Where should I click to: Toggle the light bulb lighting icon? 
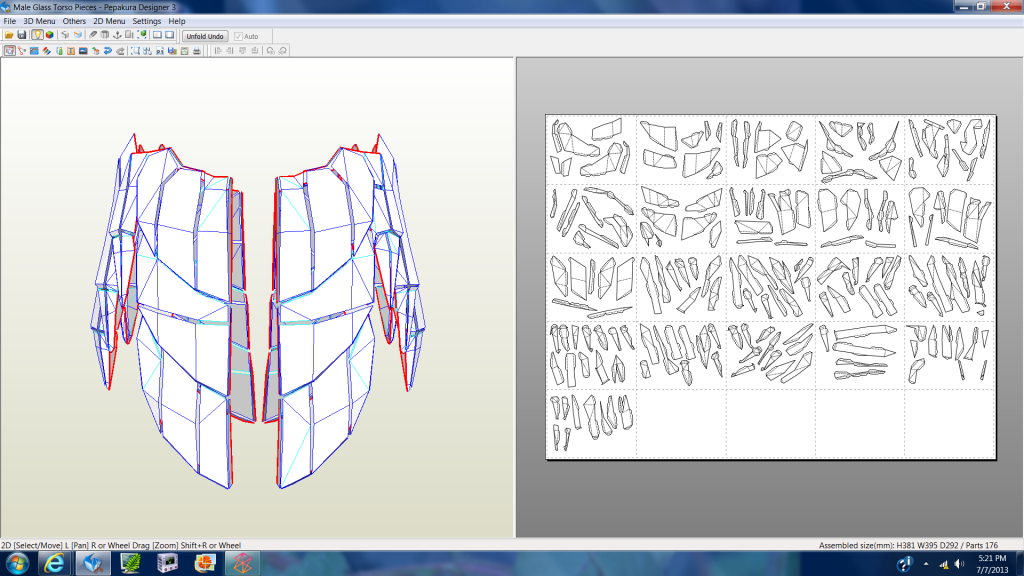pyautogui.click(x=37, y=35)
